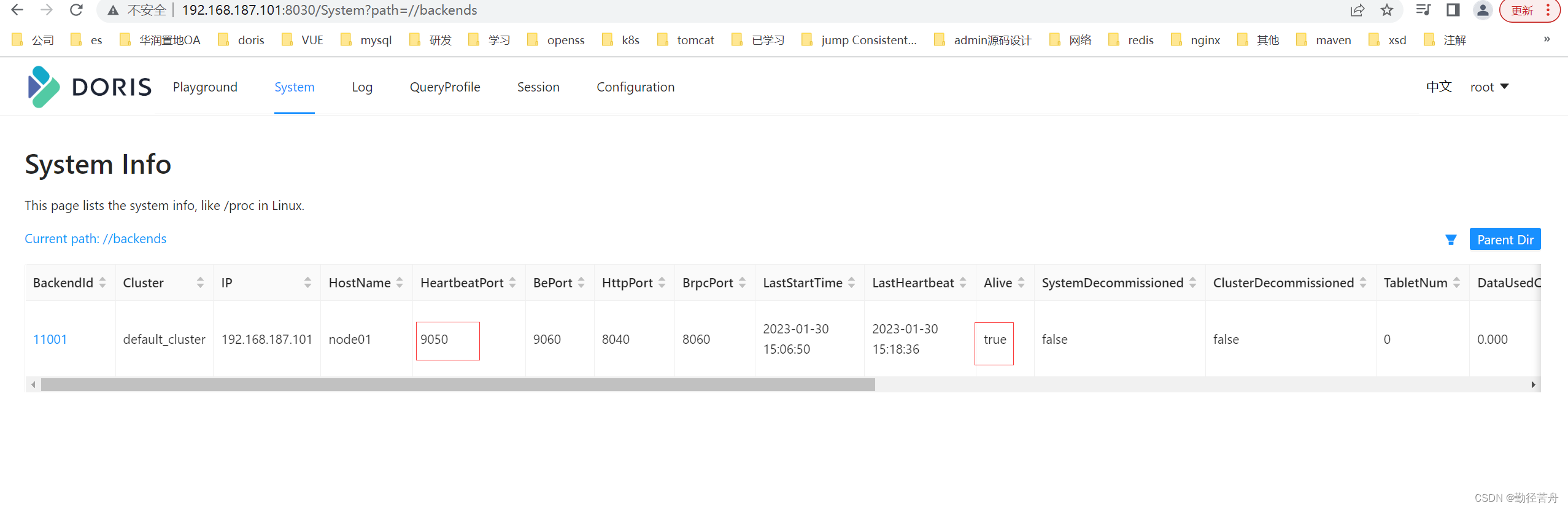Open the Playground tab
The image size is (1568, 509).
(x=205, y=87)
